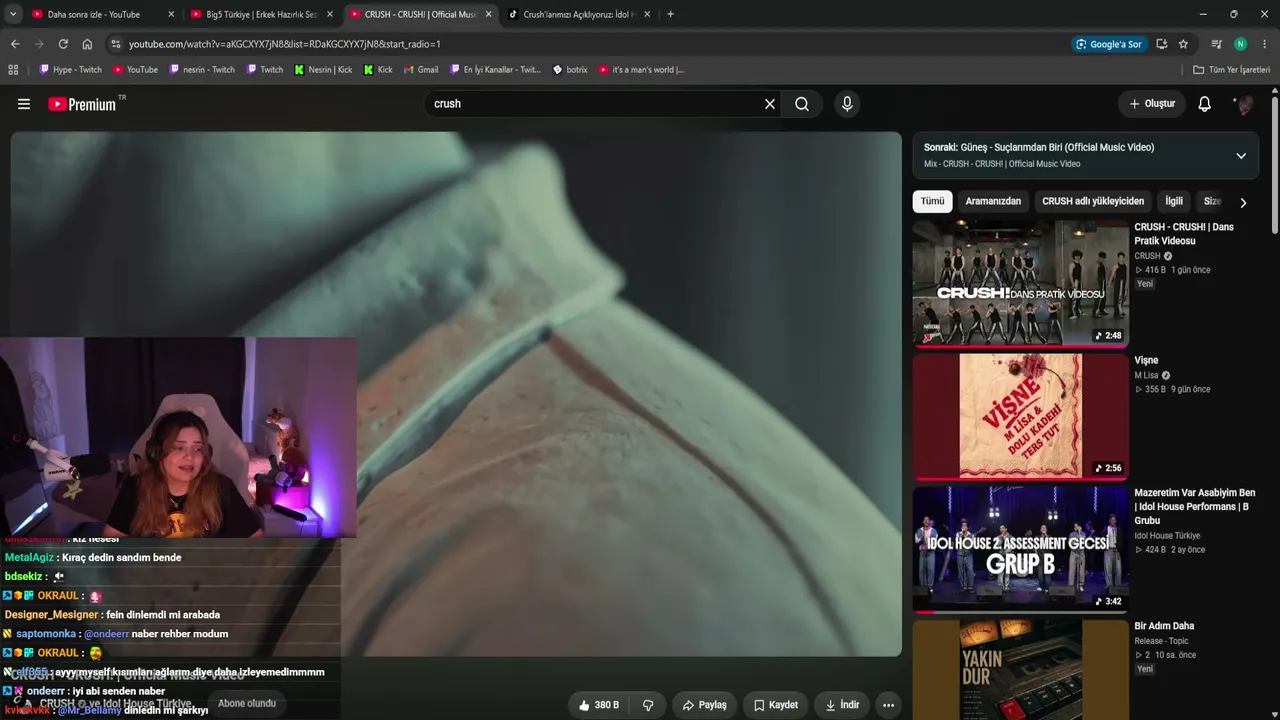
Task: Open the media control icon in toolbar
Action: pos(1216,44)
